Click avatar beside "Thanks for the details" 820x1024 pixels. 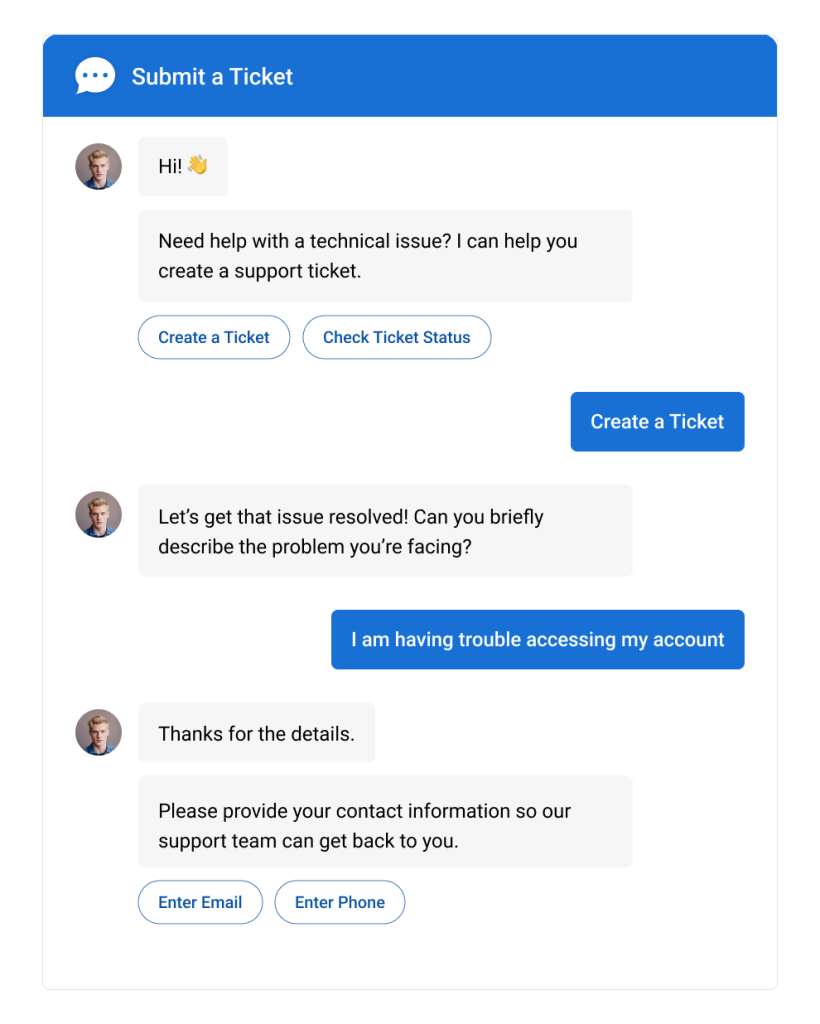[x=98, y=732]
